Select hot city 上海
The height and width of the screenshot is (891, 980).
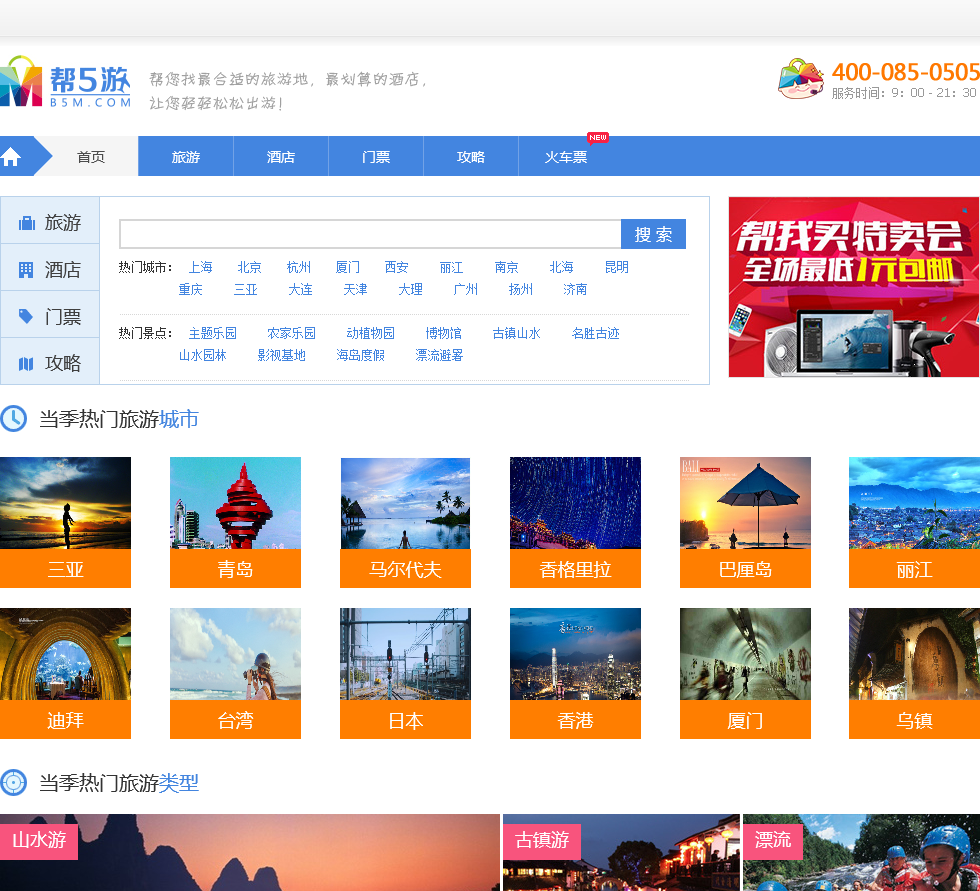201,267
